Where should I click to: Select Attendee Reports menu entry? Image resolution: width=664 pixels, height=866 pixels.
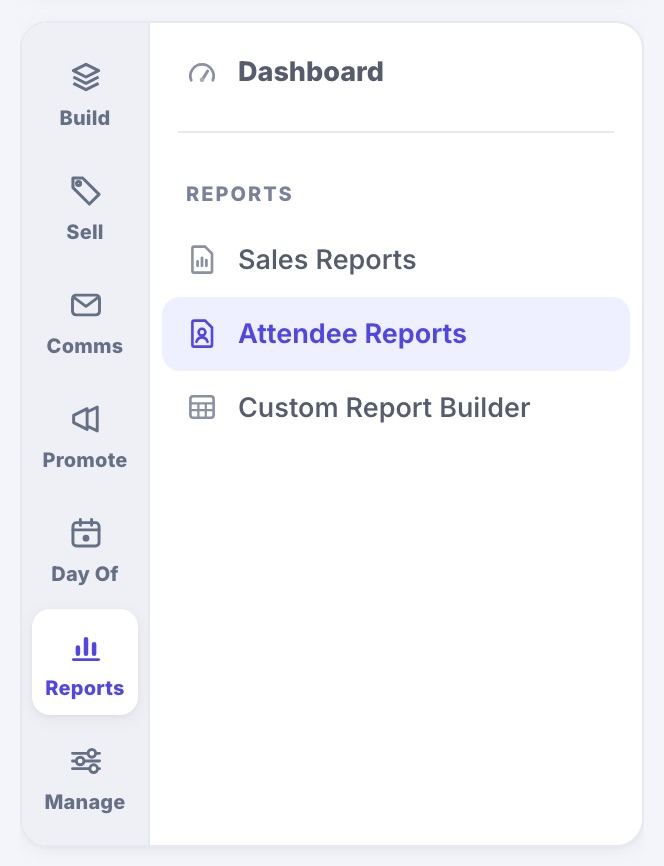396,334
